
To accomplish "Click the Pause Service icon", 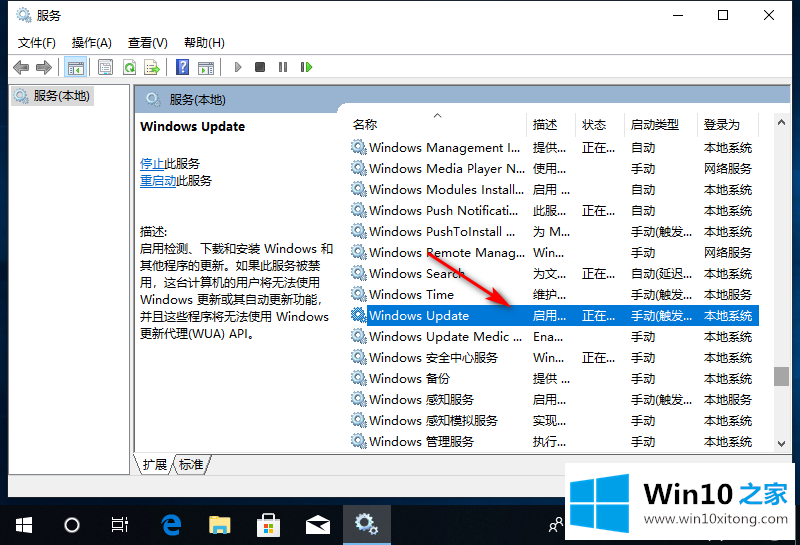I will (x=283, y=67).
